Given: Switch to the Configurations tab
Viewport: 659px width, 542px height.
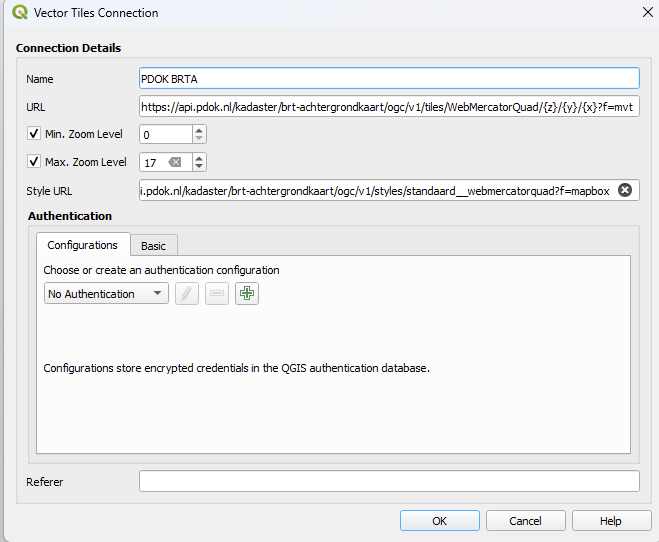Looking at the screenshot, I should point(82,245).
